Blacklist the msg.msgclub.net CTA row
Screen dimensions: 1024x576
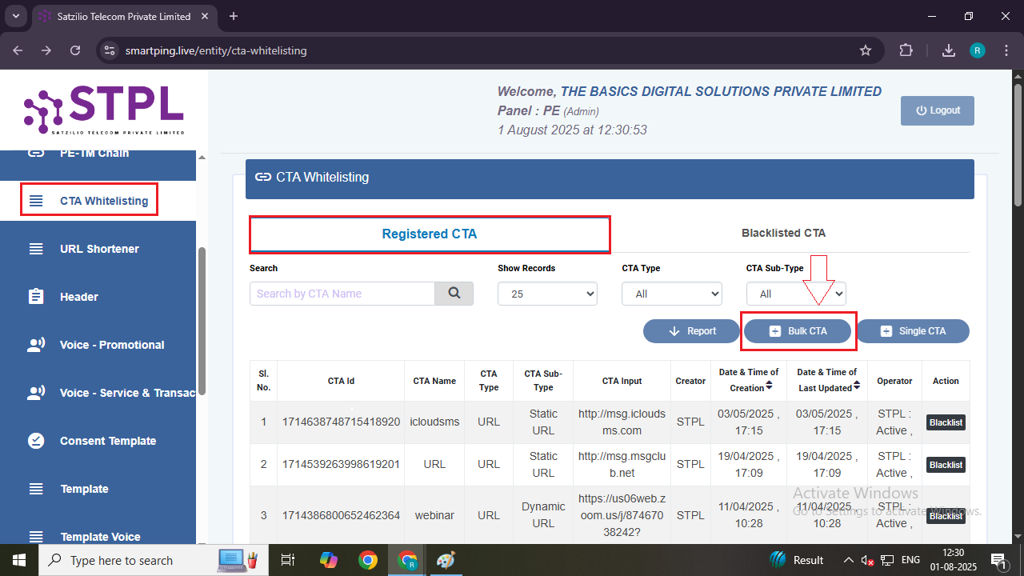[x=946, y=465]
